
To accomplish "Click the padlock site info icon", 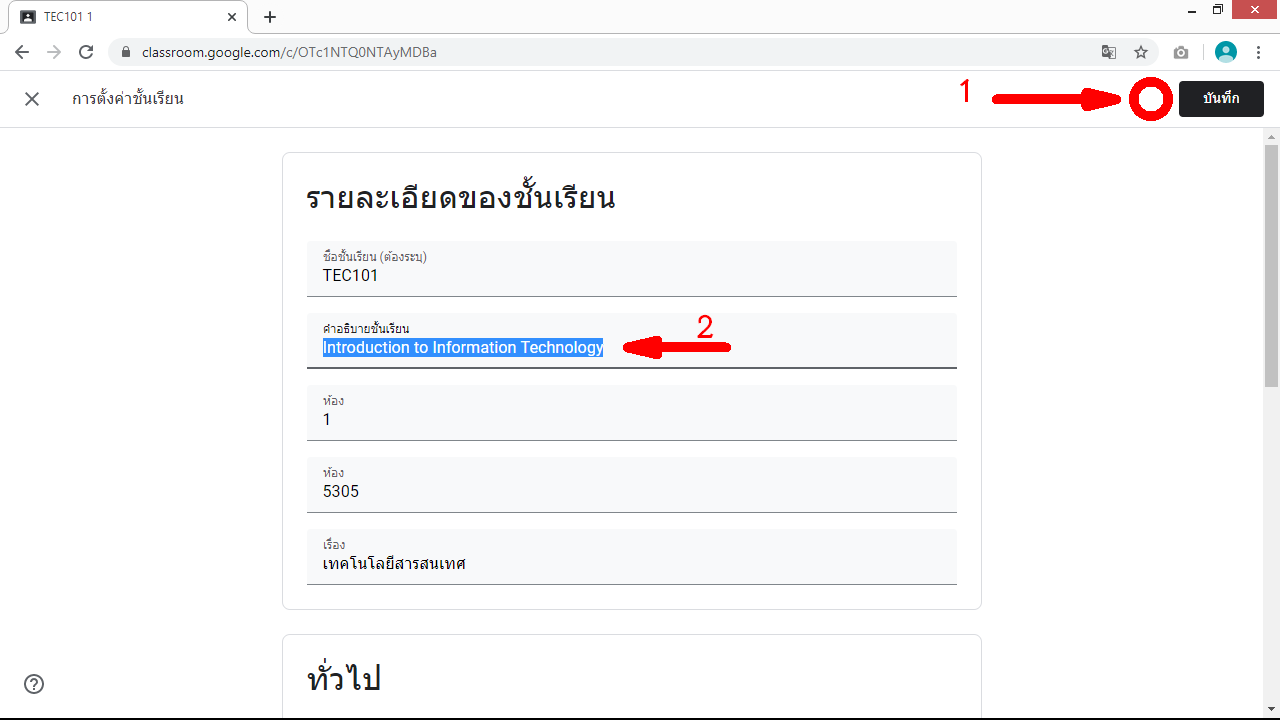I will (126, 52).
